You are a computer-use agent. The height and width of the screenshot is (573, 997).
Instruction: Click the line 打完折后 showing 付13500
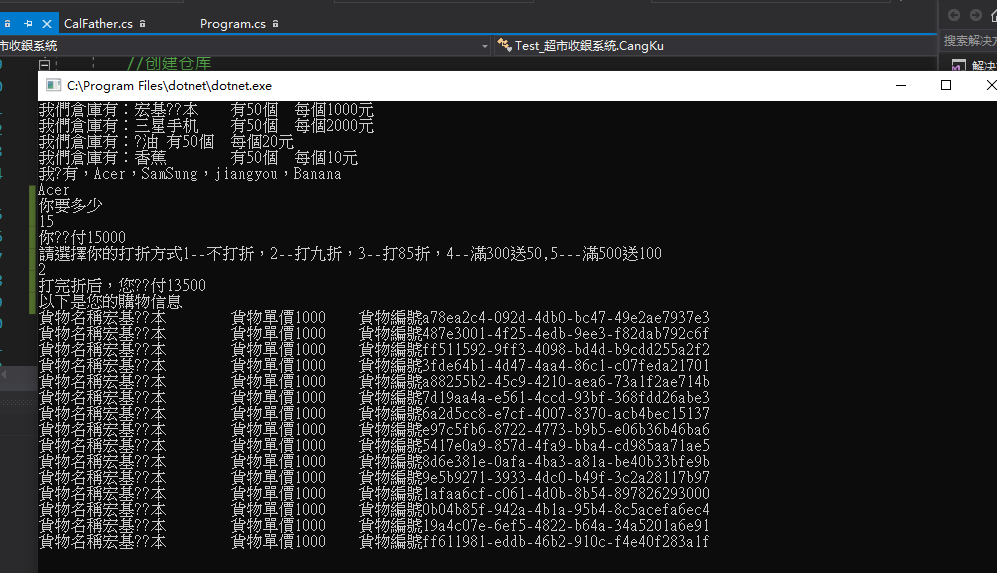click(122, 286)
